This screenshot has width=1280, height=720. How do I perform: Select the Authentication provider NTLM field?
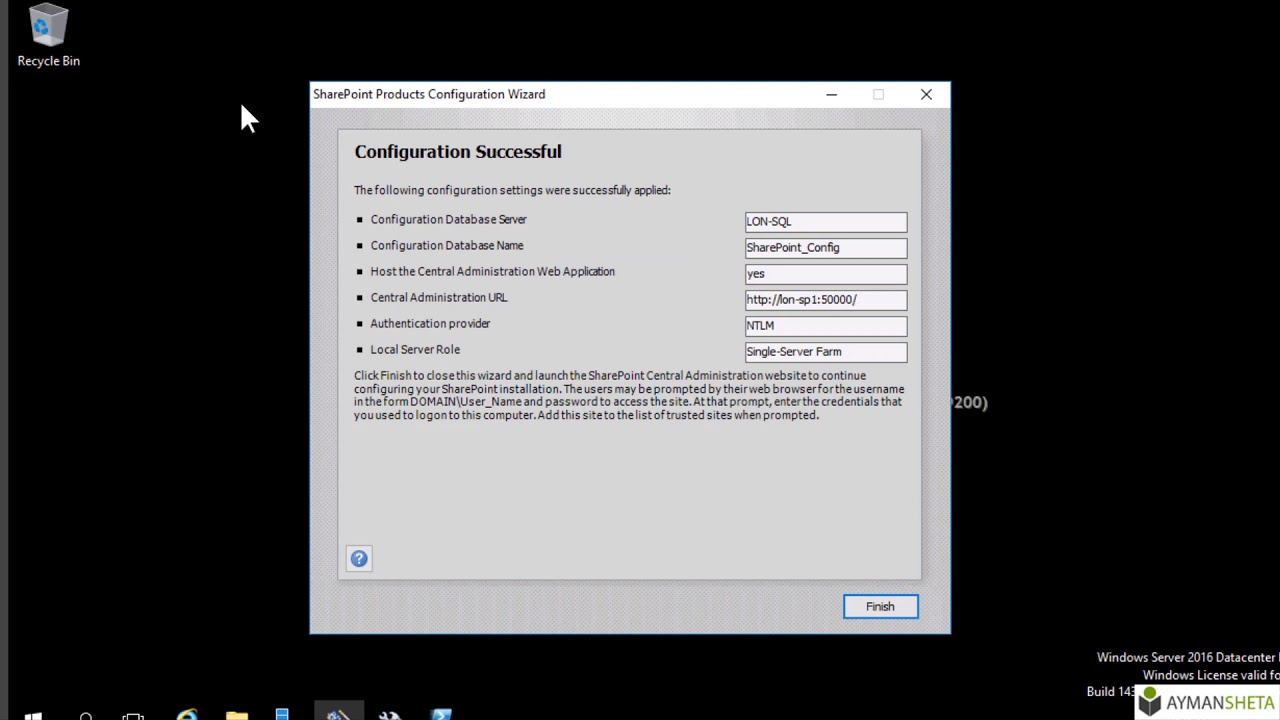(826, 325)
